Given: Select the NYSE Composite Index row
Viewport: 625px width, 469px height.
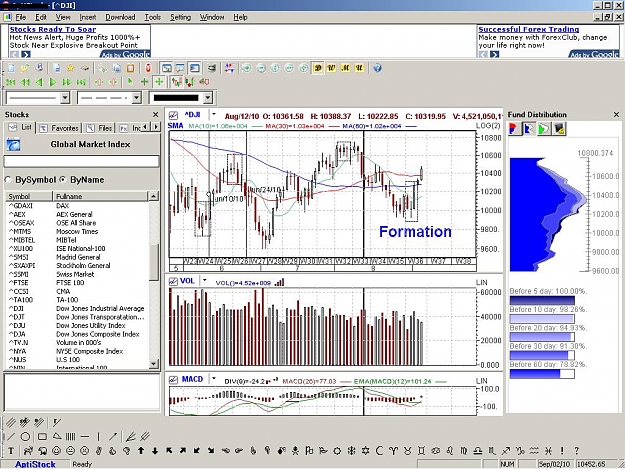Looking at the screenshot, I should [77, 351].
